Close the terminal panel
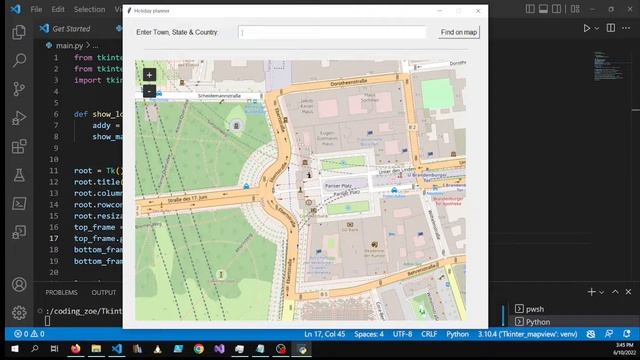The height and width of the screenshot is (360, 640). [x=628, y=292]
